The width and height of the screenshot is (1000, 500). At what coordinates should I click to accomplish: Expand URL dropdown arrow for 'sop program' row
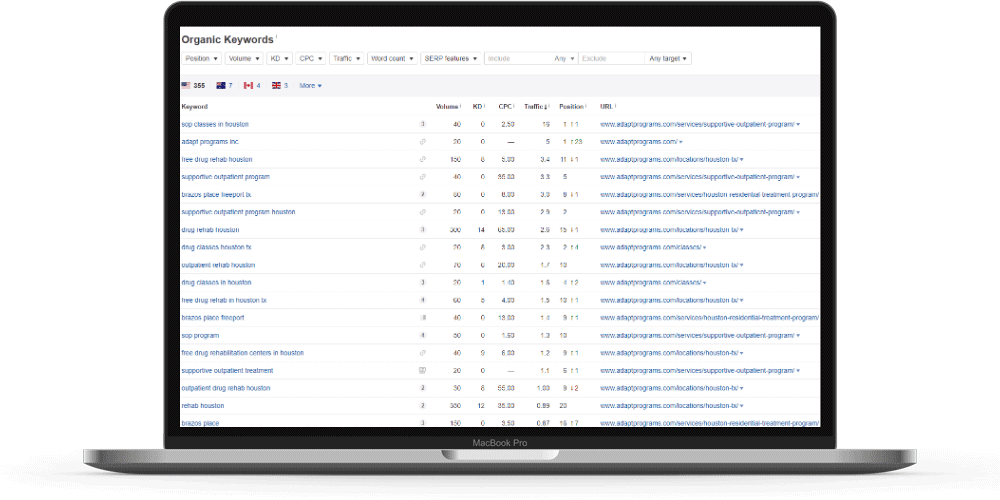(798, 335)
